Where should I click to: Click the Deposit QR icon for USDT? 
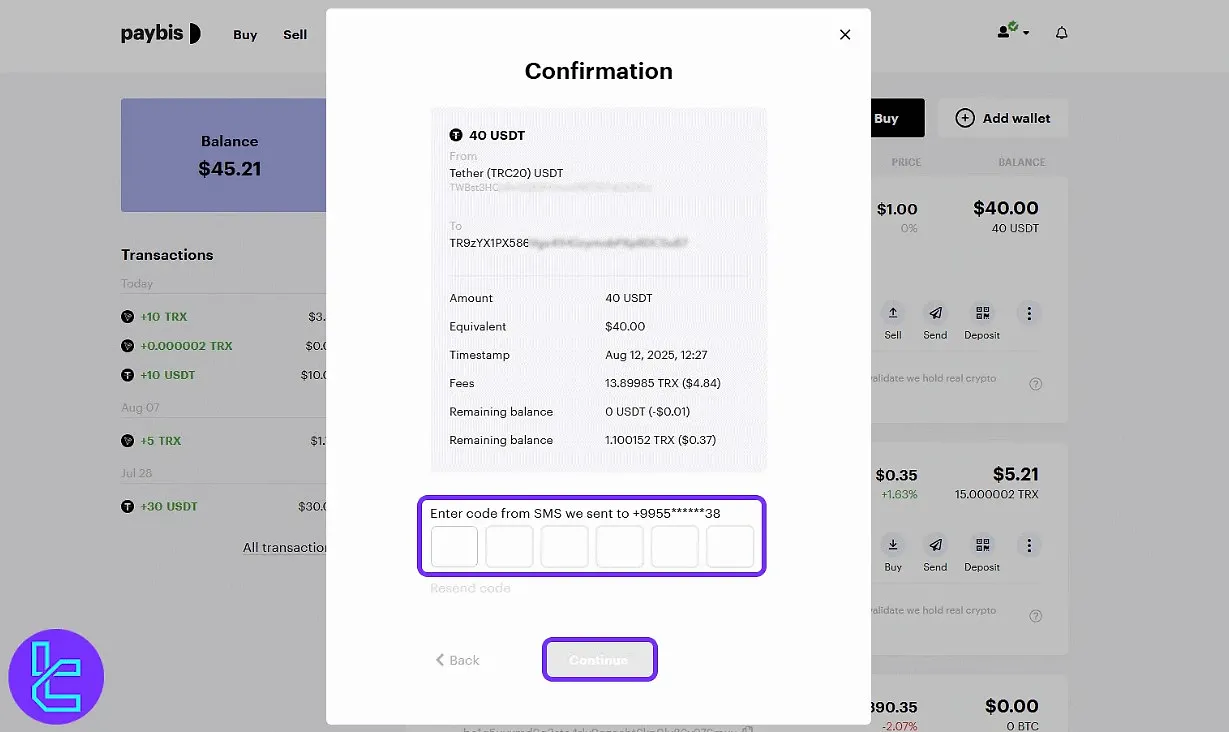pyautogui.click(x=982, y=313)
